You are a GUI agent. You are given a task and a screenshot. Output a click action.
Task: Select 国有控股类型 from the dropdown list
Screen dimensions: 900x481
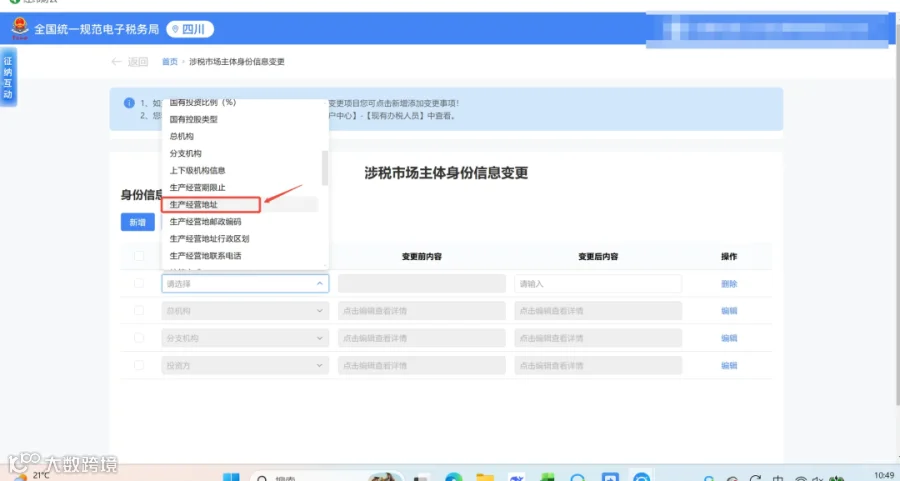pyautogui.click(x=193, y=119)
